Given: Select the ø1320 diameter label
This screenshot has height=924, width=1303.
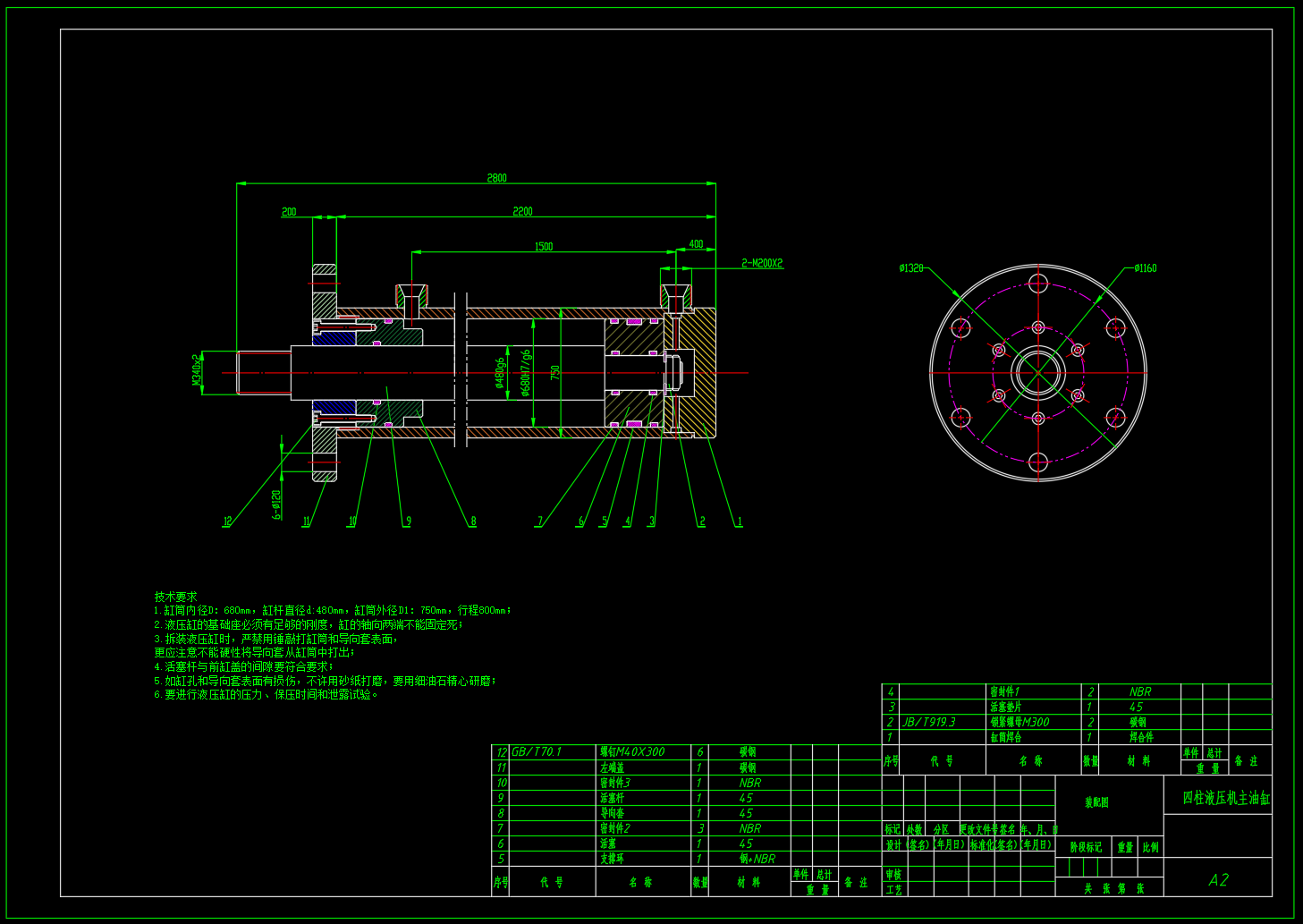Looking at the screenshot, I should 911,268.
